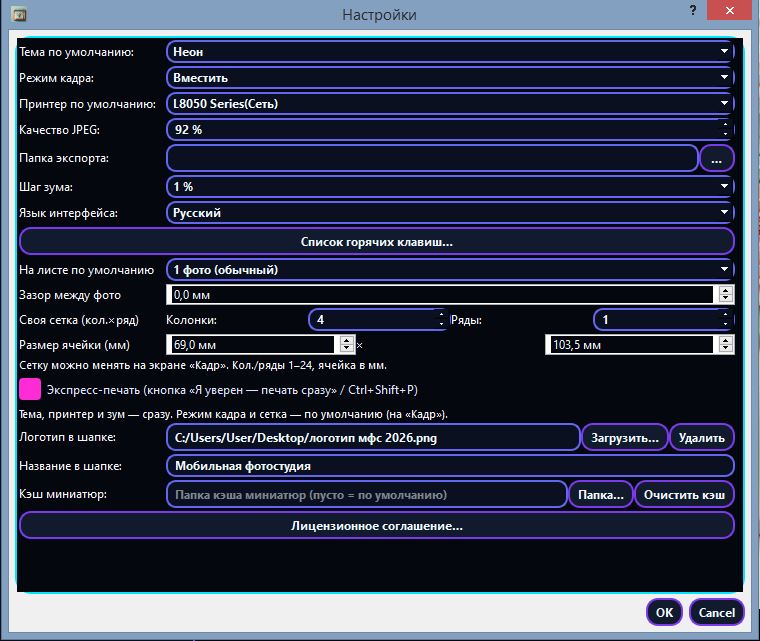Open the Шаг зума dropdown showing 1 %
Viewport: 760px width, 641px height.
[x=450, y=187]
